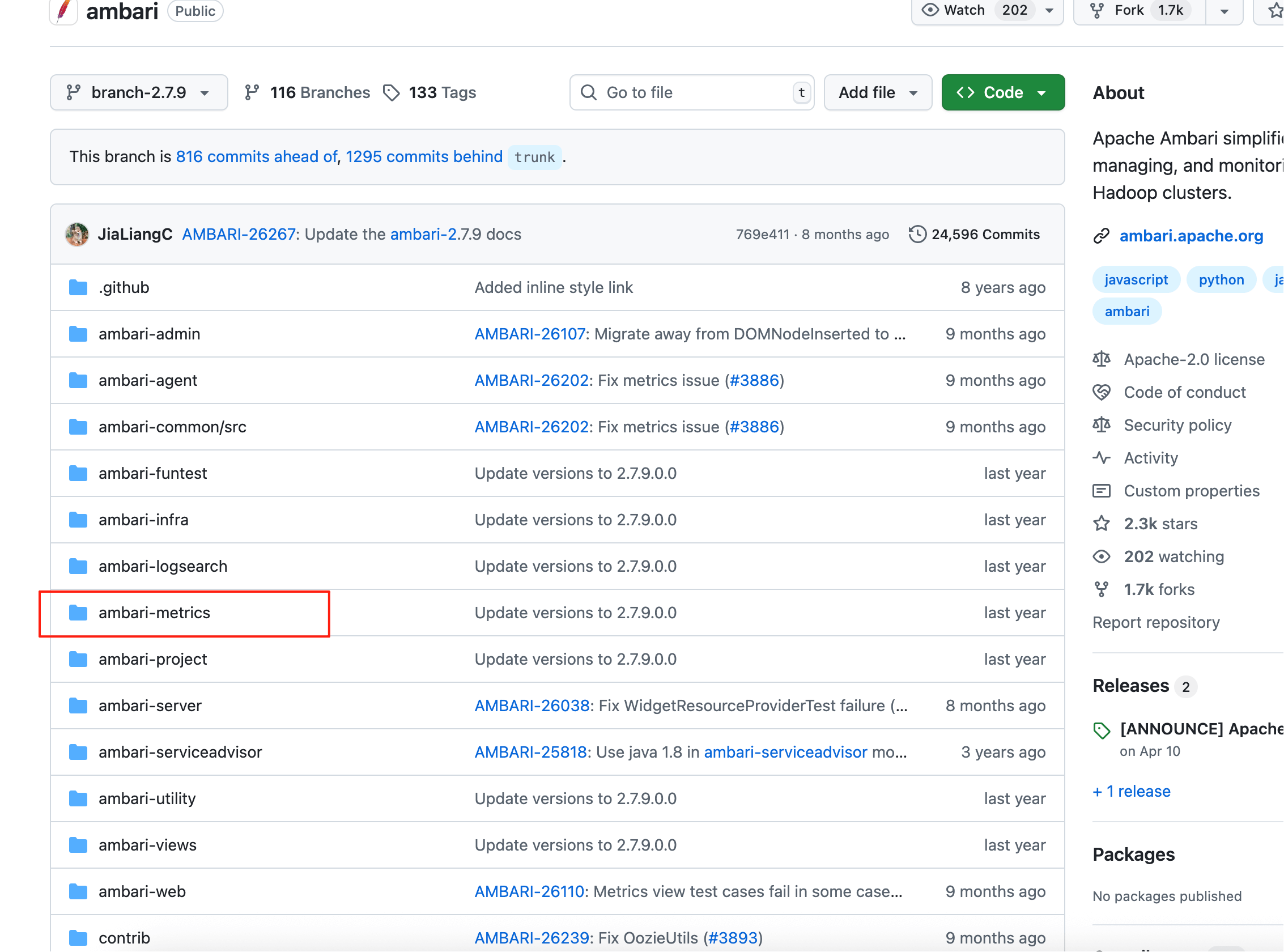Image resolution: width=1284 pixels, height=952 pixels.
Task: Visit the ambari.apache.org website link
Action: (1192, 236)
